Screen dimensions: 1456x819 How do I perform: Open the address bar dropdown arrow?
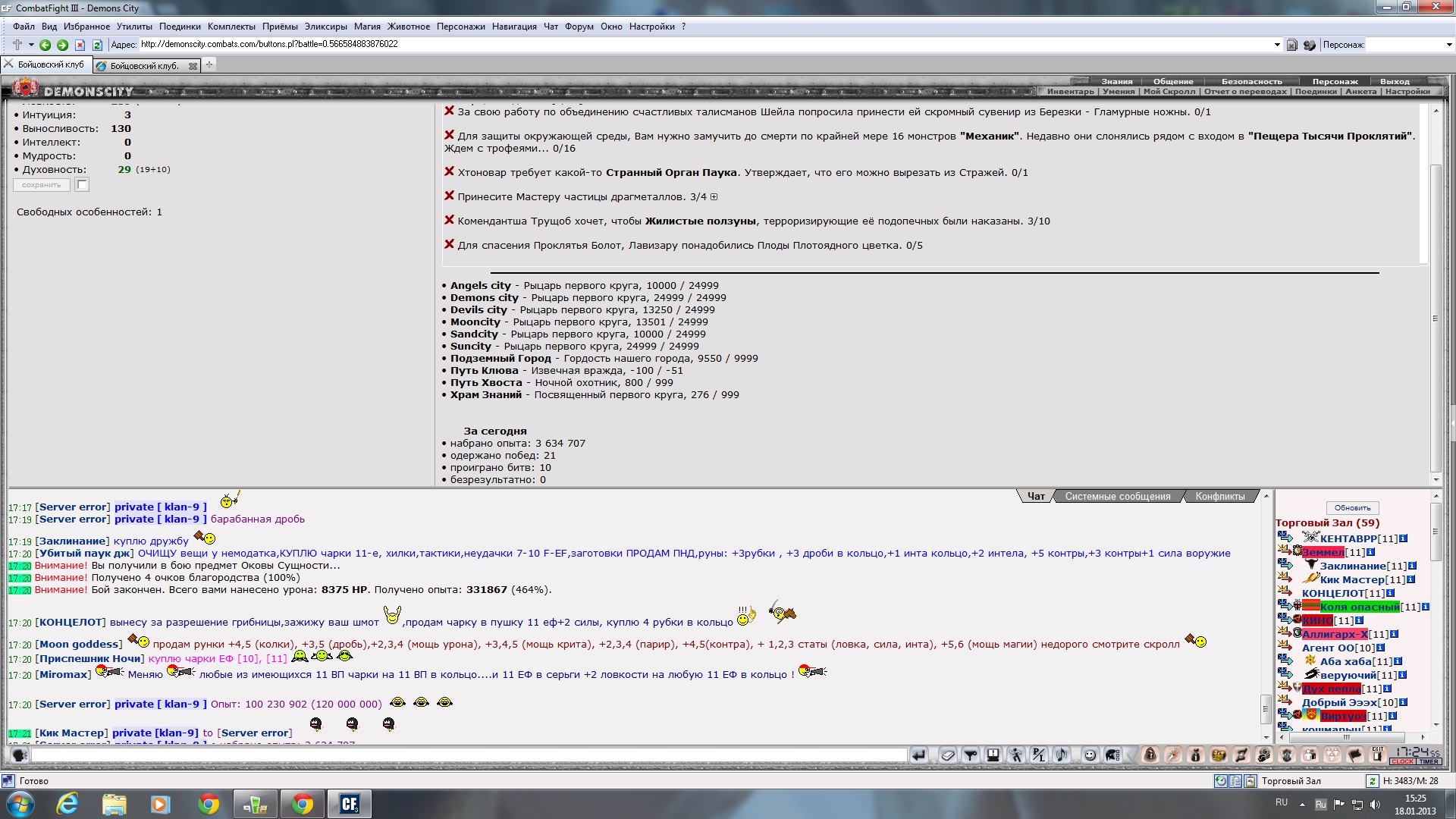pos(1277,45)
